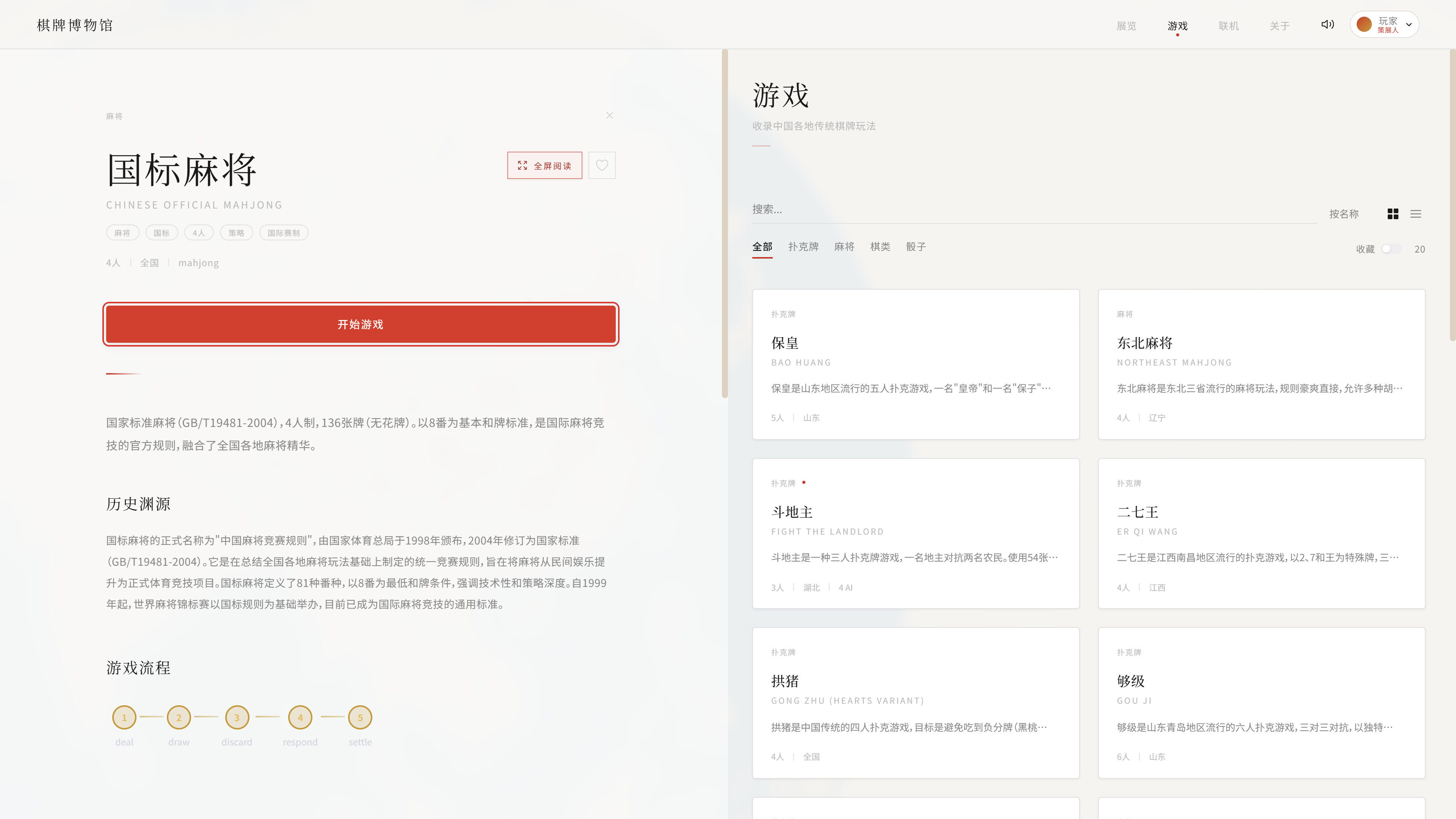Select the 骰子 filter tab
The height and width of the screenshot is (819, 1456).
point(916,247)
